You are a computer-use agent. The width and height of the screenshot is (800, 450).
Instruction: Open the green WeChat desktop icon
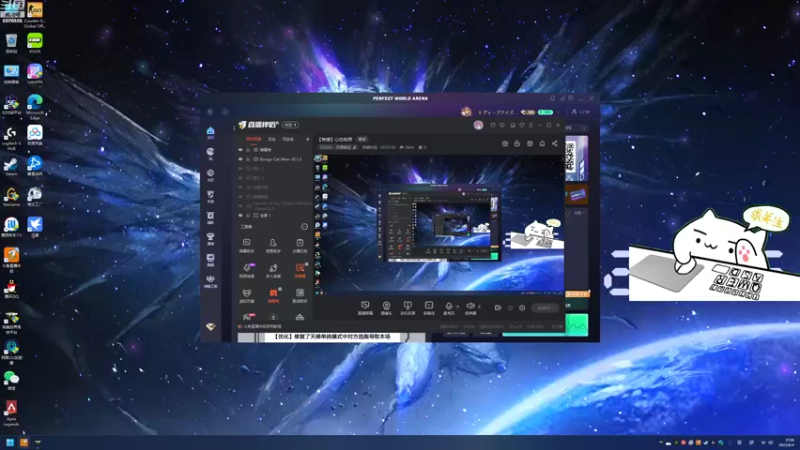click(x=11, y=381)
